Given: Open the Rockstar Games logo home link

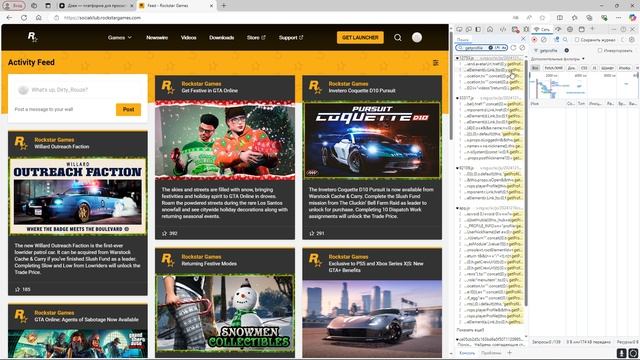Looking at the screenshot, I should coord(32,37).
